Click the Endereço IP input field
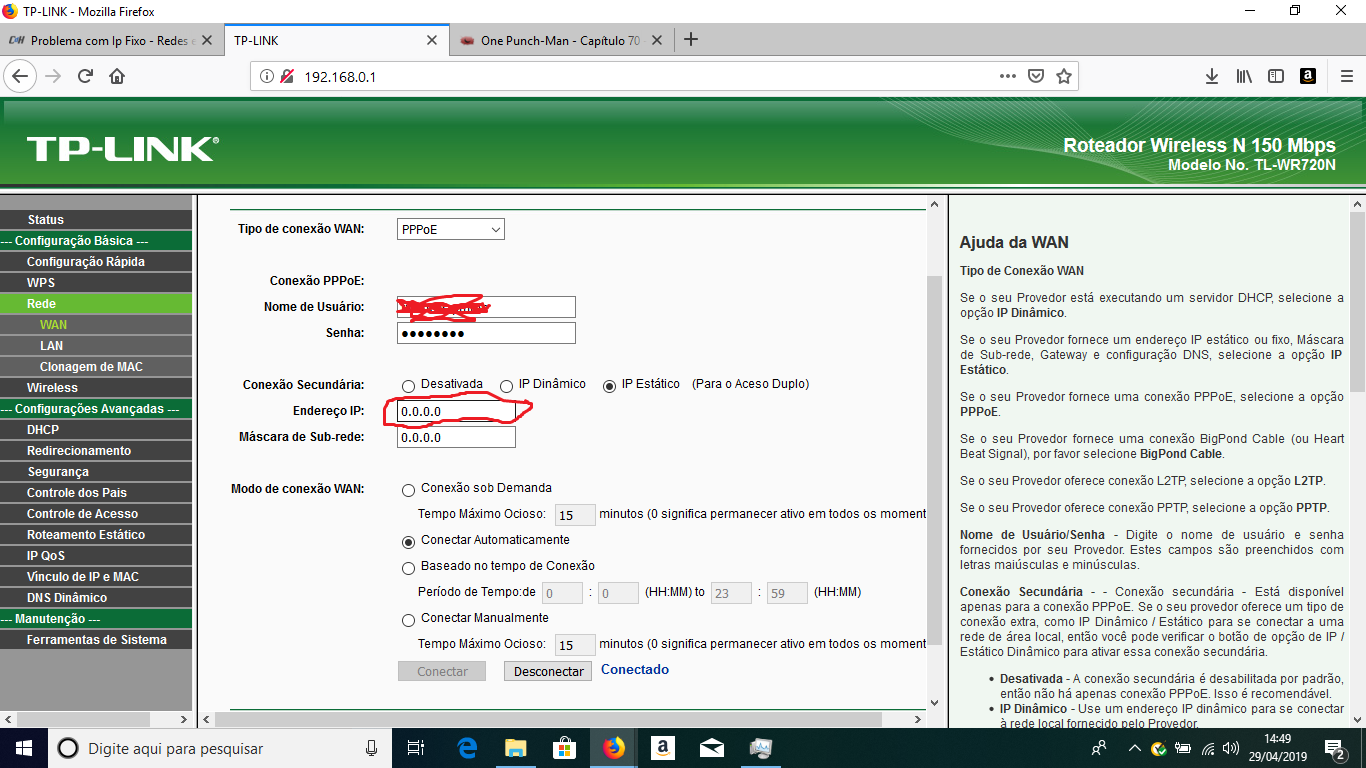1366x768 pixels. pyautogui.click(x=456, y=411)
